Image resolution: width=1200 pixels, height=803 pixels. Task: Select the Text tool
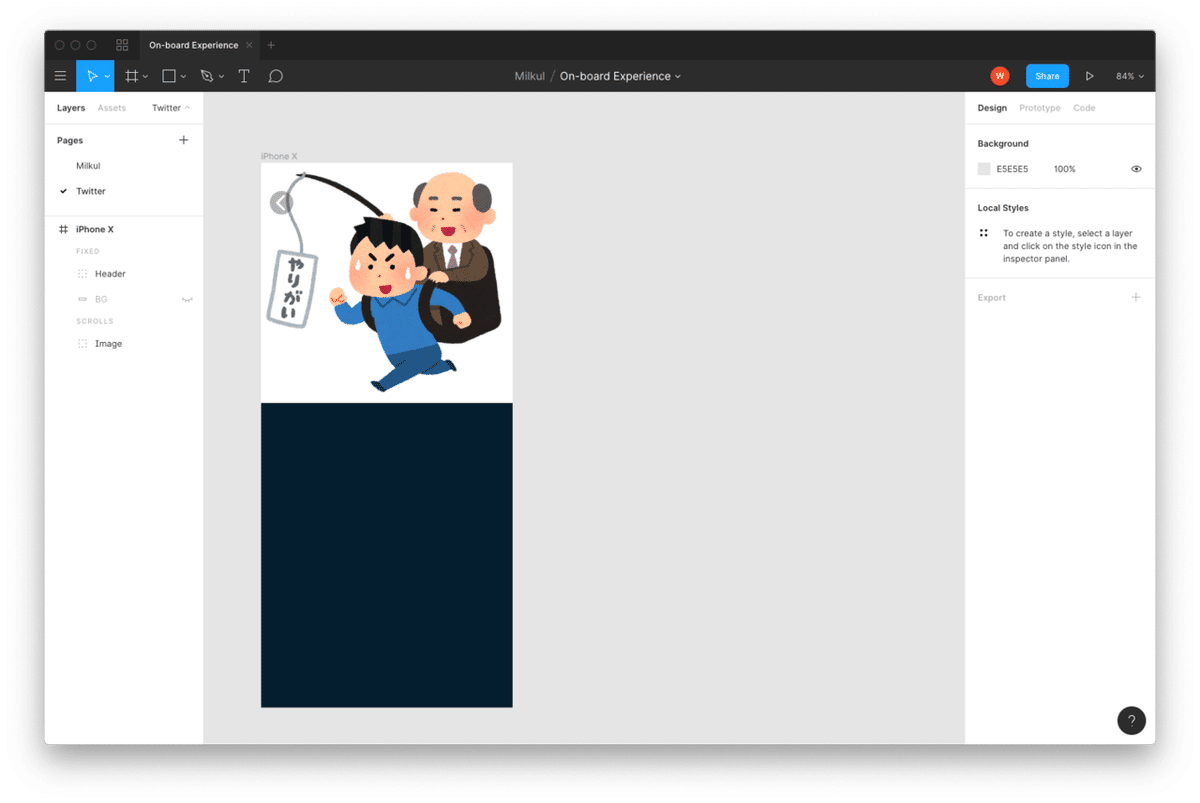pos(244,76)
